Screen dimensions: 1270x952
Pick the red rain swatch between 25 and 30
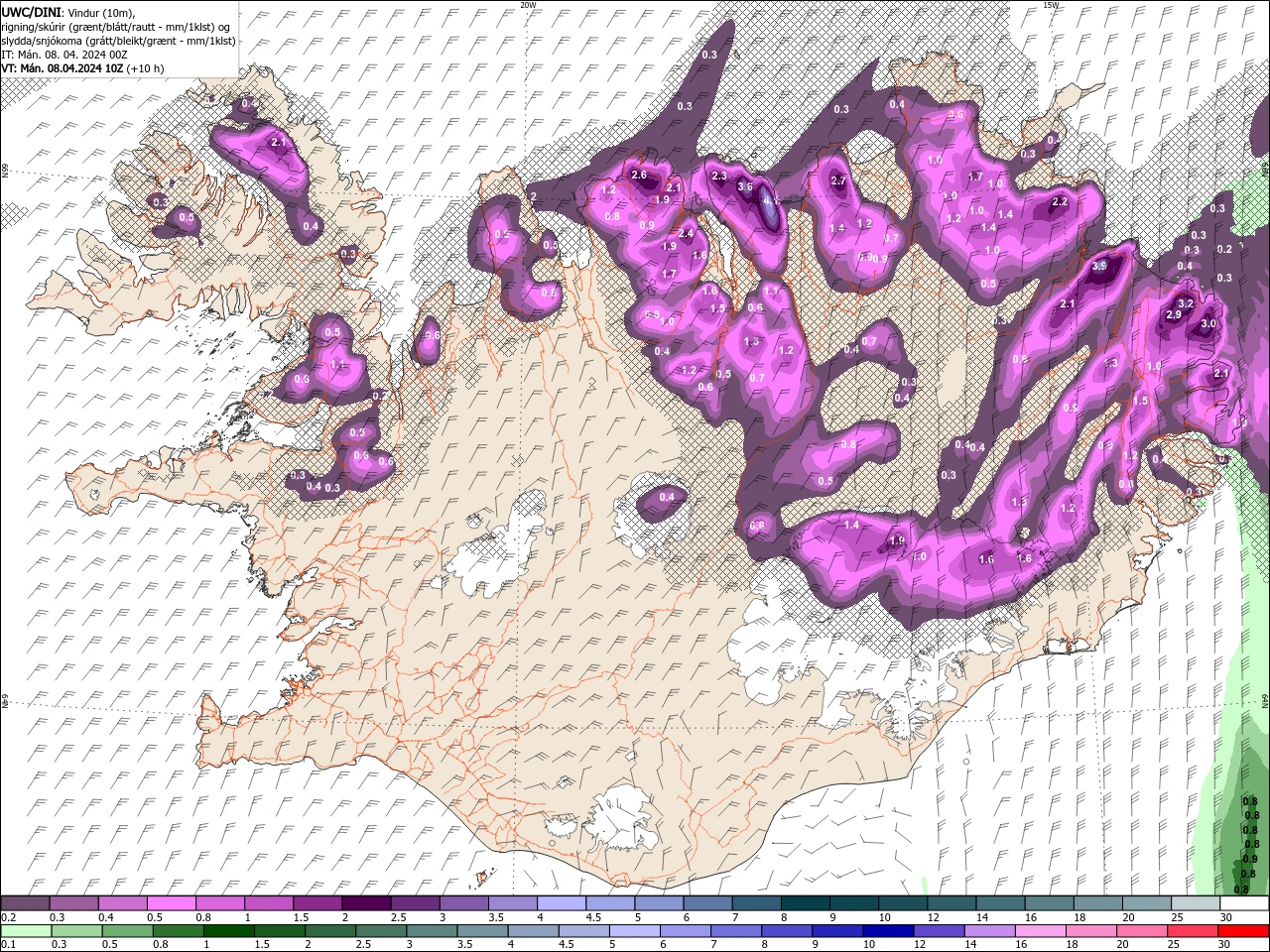pyautogui.click(x=1192, y=931)
